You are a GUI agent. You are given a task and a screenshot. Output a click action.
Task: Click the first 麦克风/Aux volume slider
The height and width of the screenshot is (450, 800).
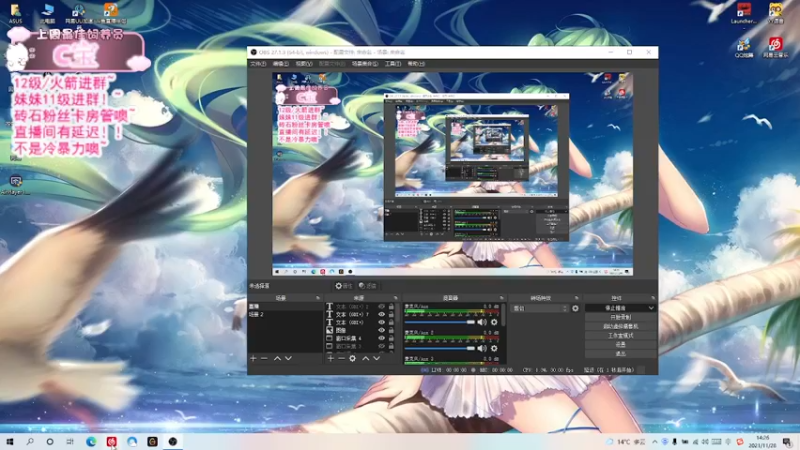click(440, 322)
